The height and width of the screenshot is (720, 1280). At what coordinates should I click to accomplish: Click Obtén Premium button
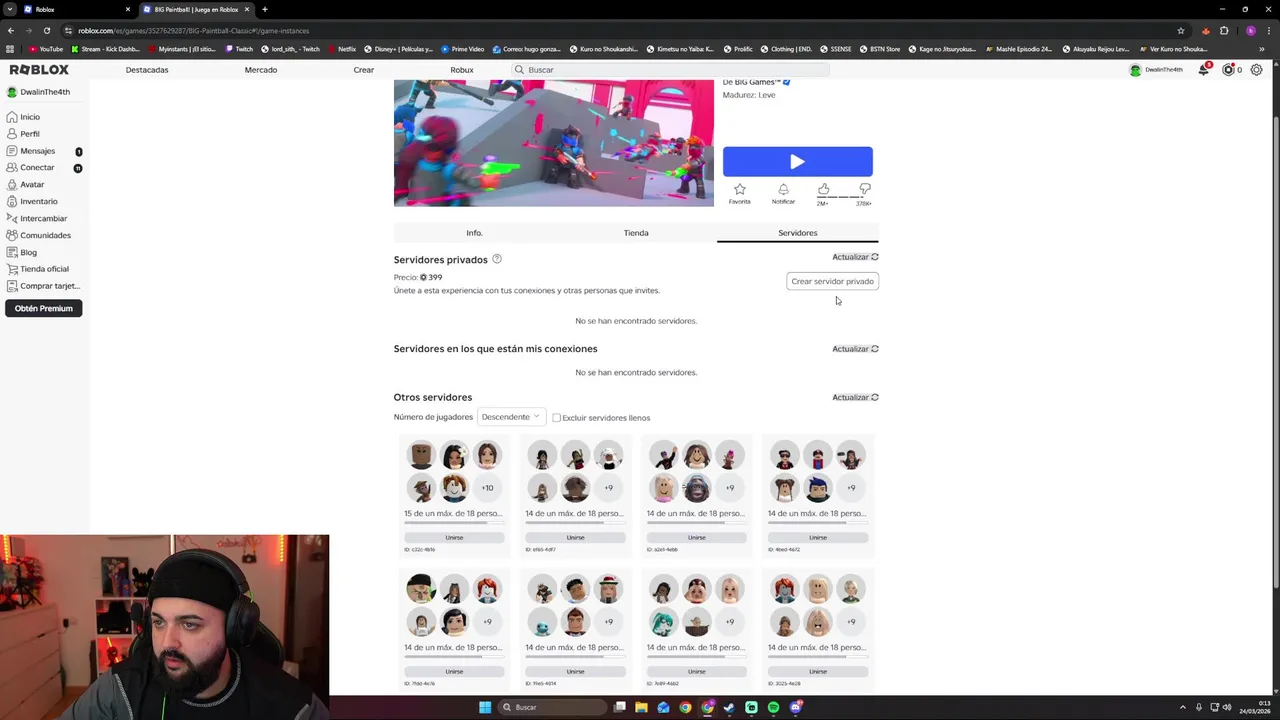click(x=44, y=308)
